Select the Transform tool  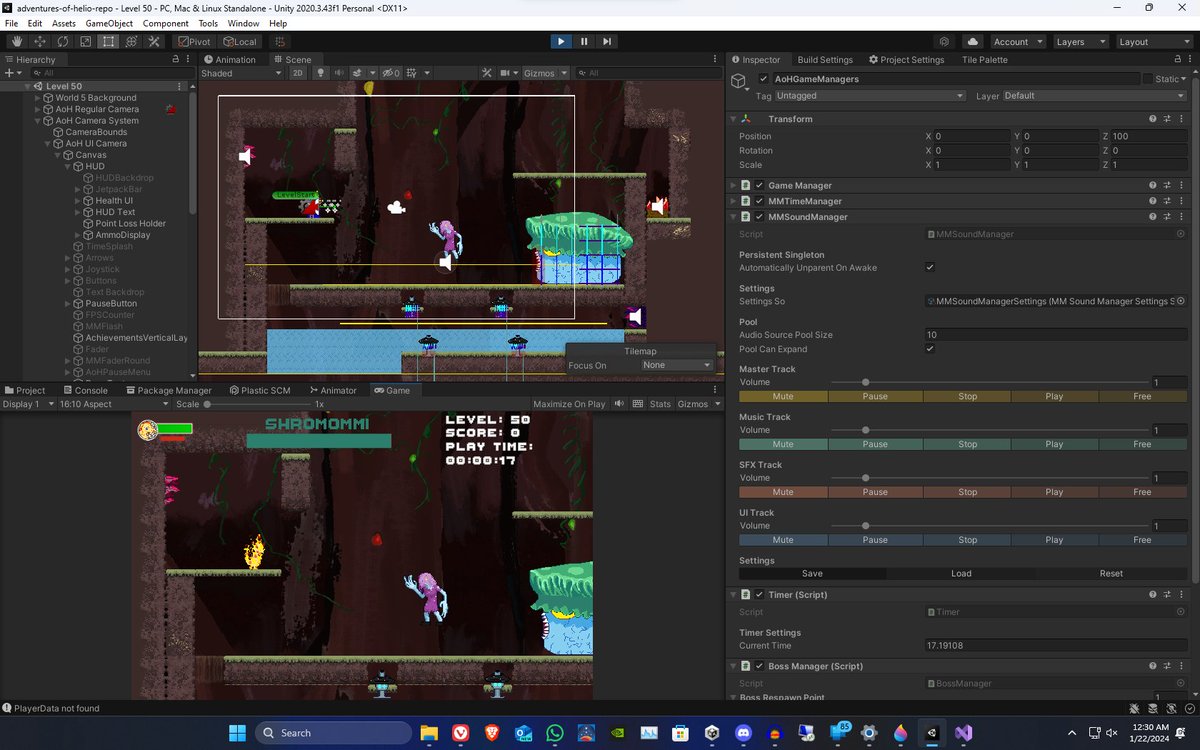(131, 42)
